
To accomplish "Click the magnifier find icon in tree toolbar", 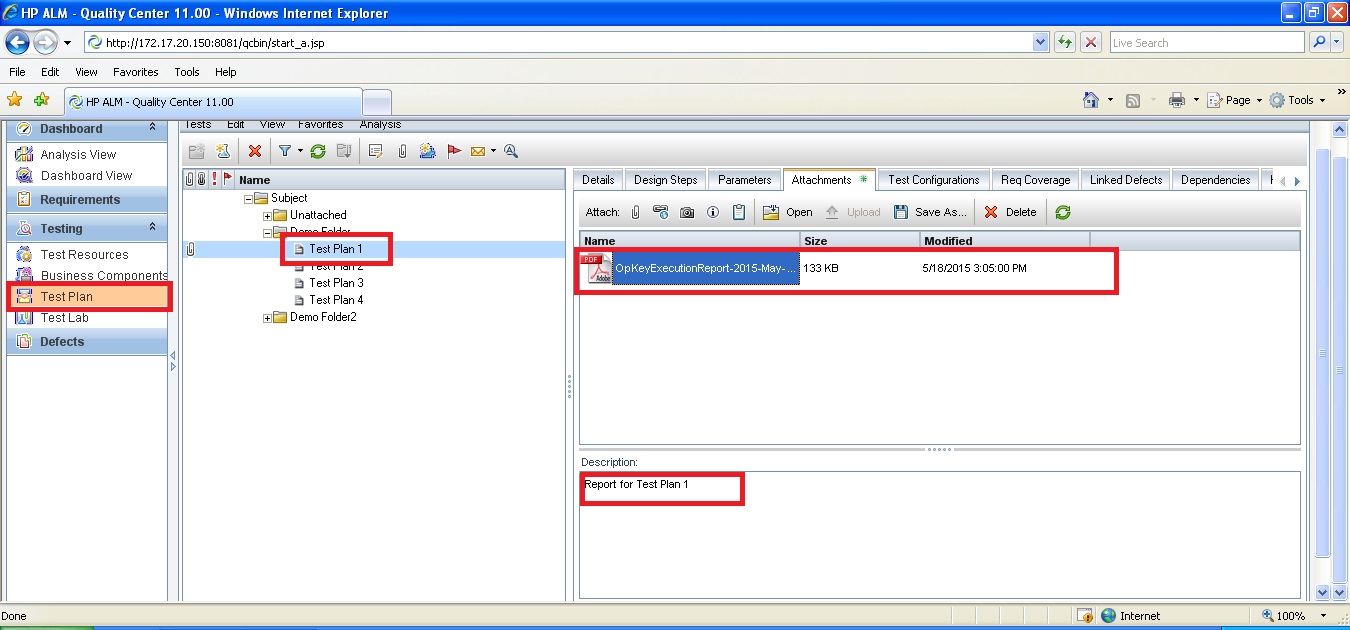I will pyautogui.click(x=511, y=151).
